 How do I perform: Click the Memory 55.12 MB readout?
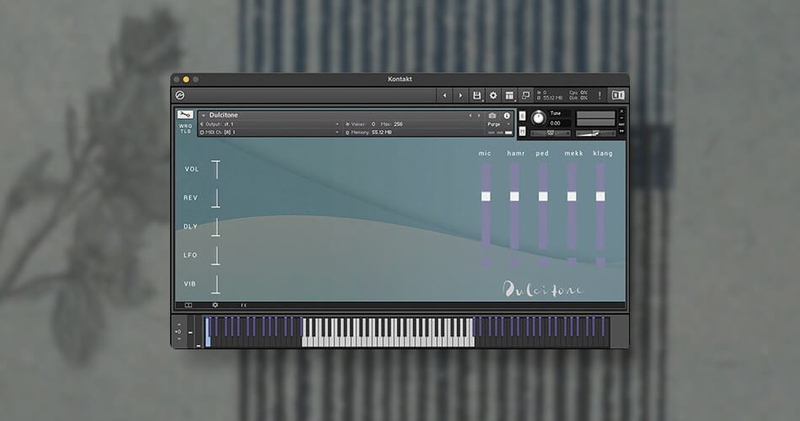[x=382, y=132]
